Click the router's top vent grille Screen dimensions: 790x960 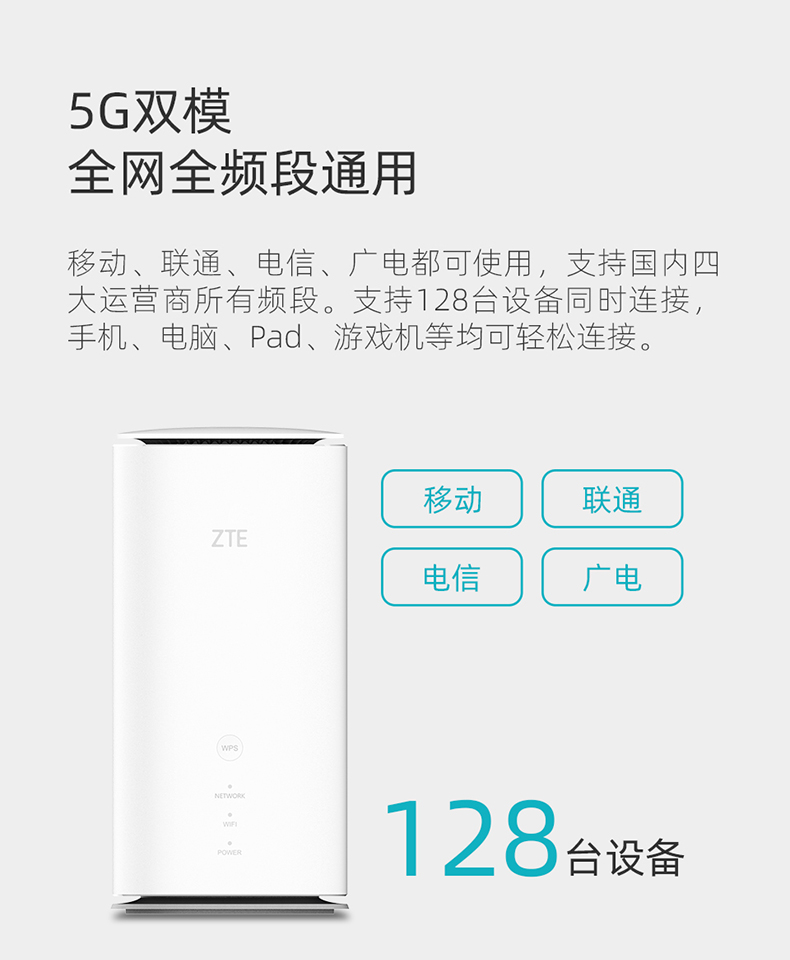tap(230, 441)
